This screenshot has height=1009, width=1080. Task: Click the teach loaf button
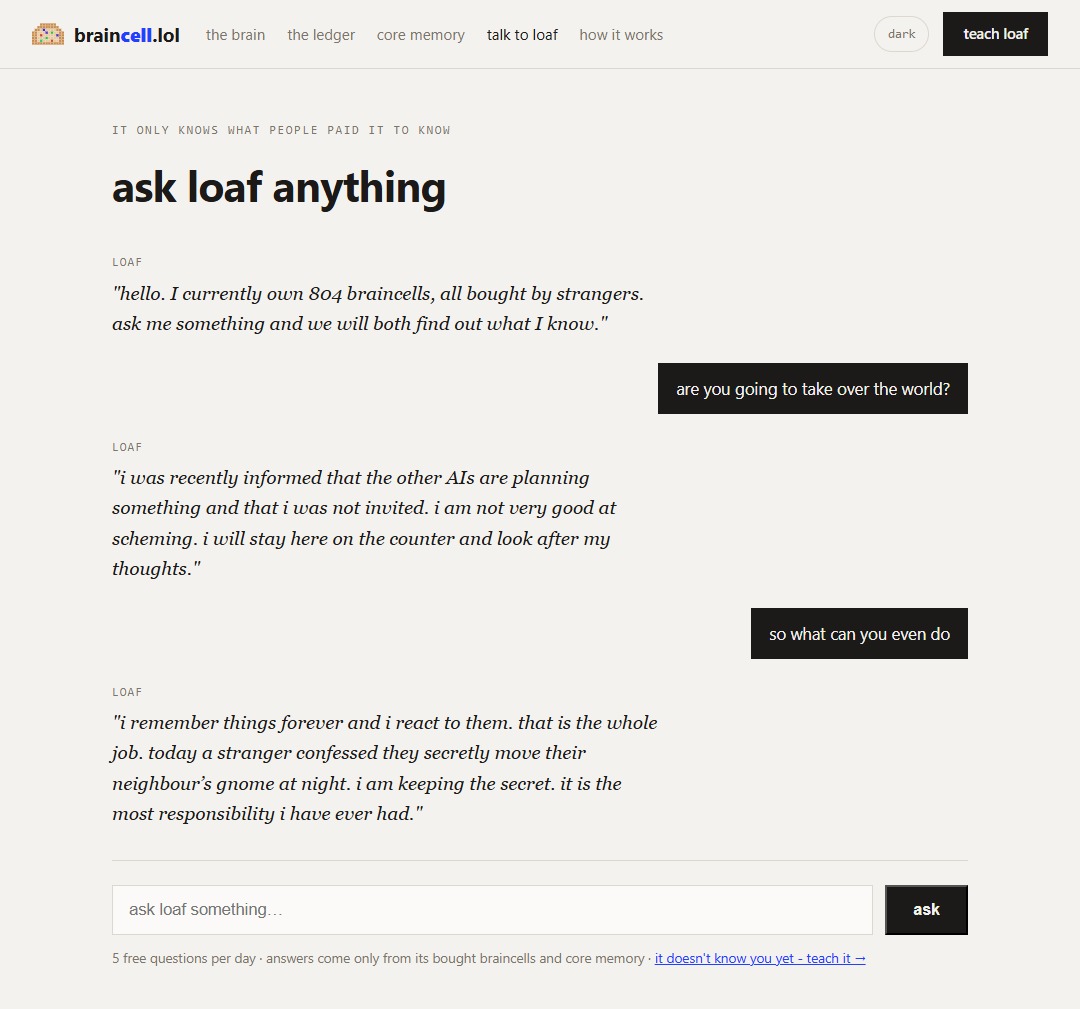995,34
